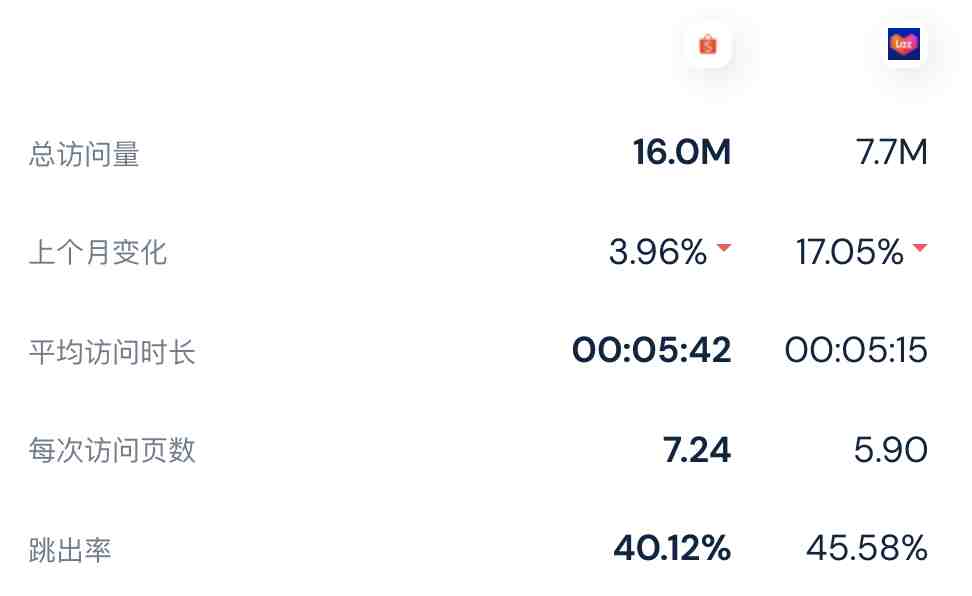The image size is (972, 596).
Task: Click the pages per visit value 5.90
Action: [891, 450]
